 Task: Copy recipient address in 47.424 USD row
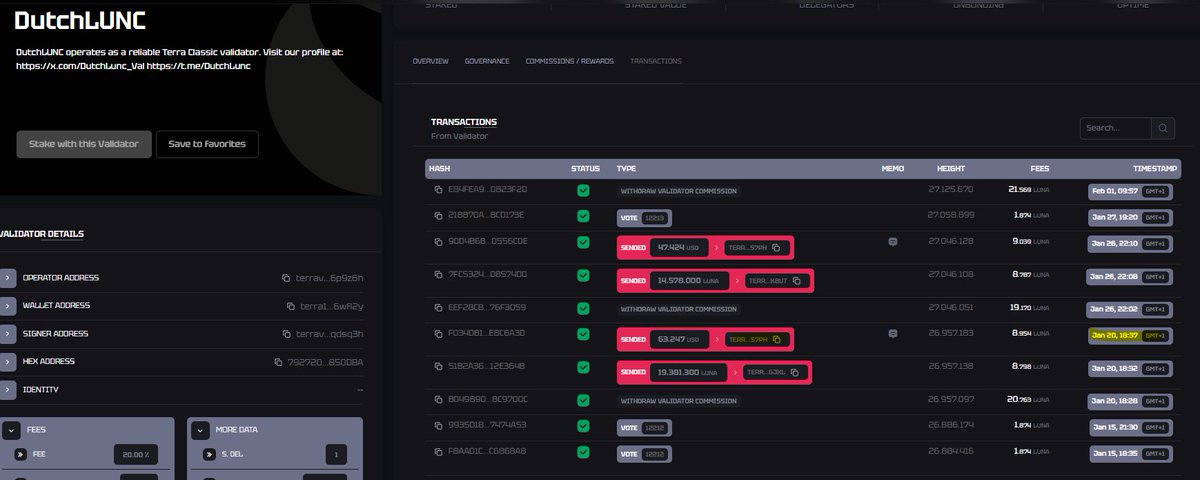(775, 247)
